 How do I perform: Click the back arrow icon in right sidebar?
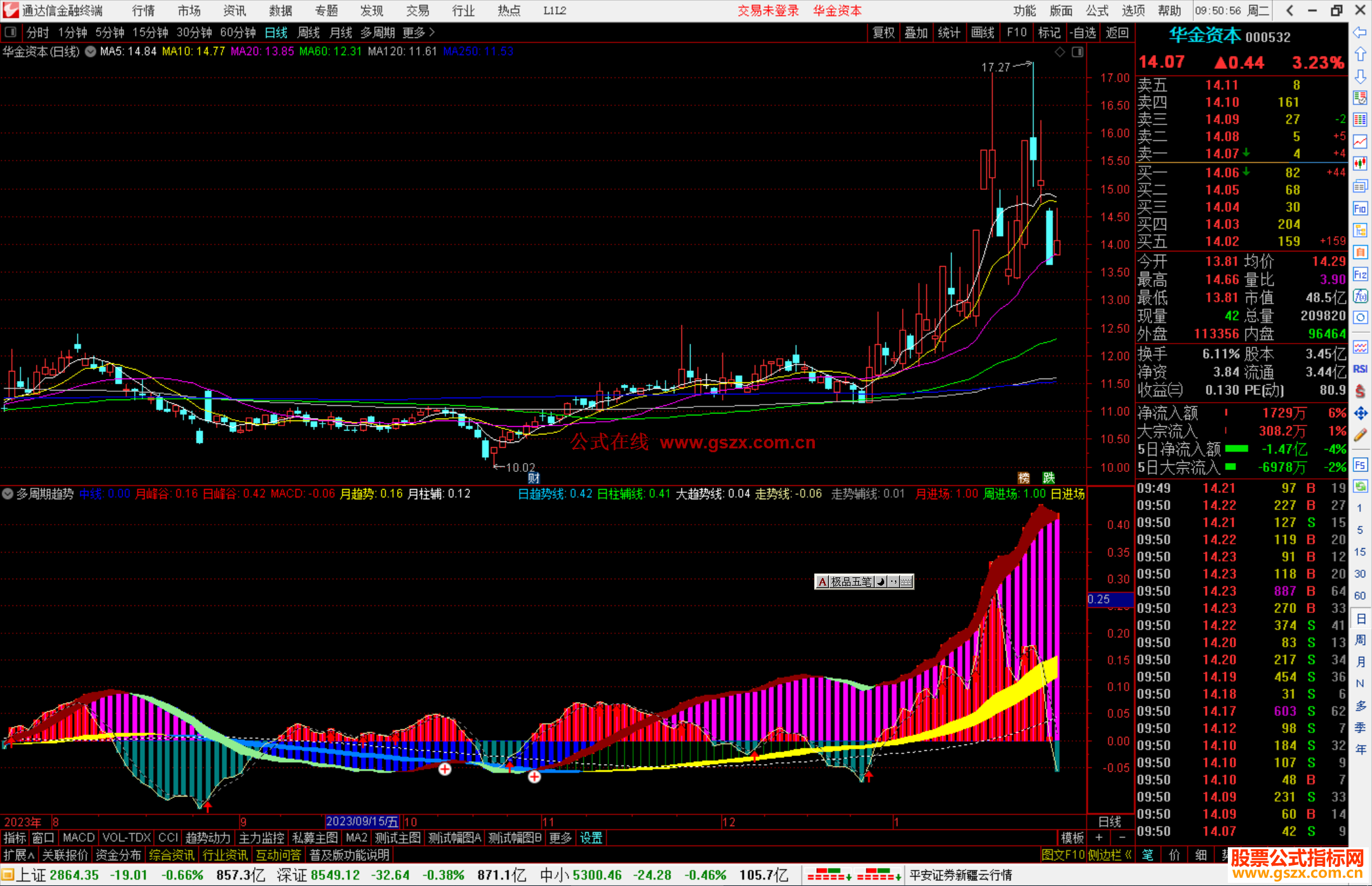coord(1360,32)
